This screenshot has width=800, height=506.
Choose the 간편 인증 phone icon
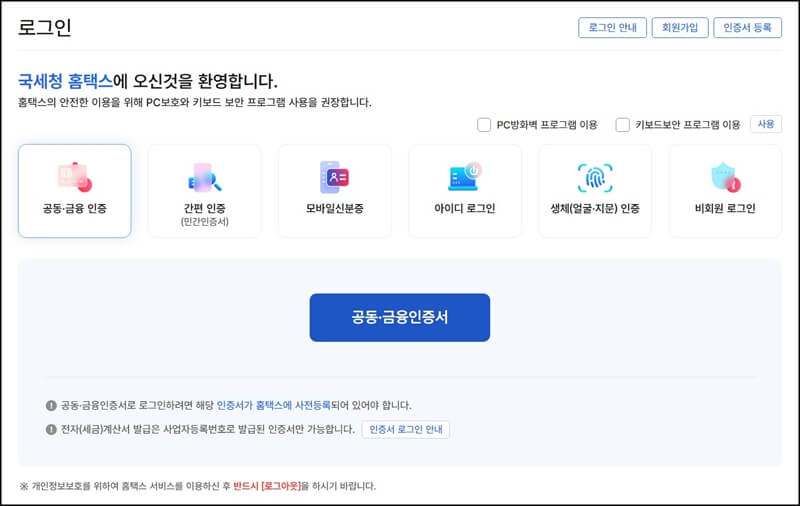(x=205, y=177)
